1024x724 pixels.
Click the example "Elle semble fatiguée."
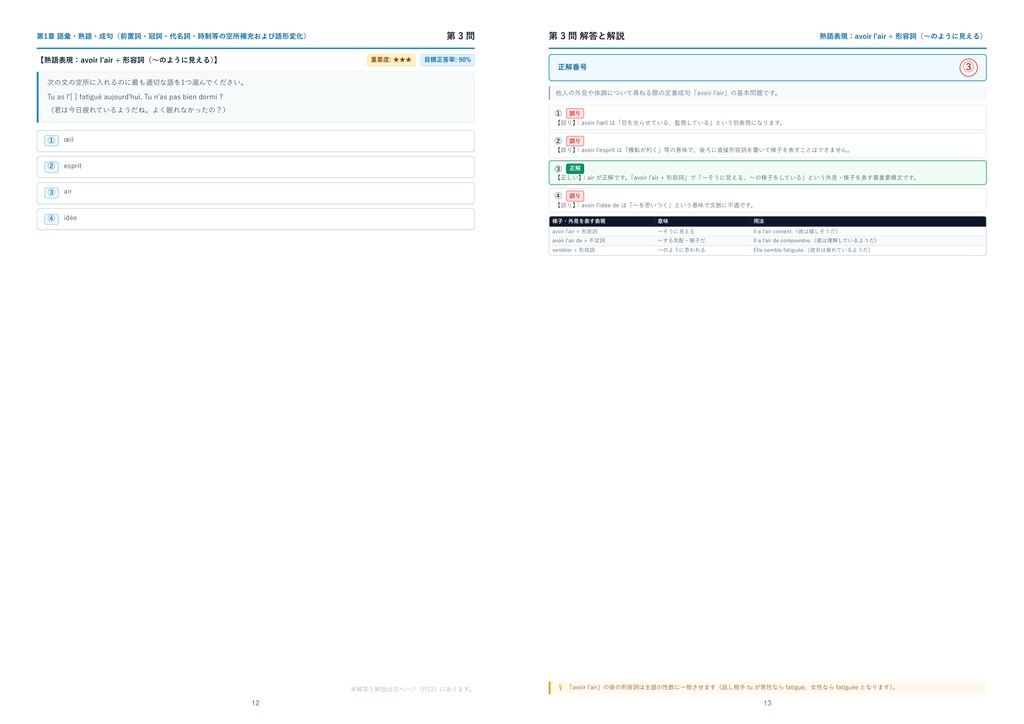811,250
